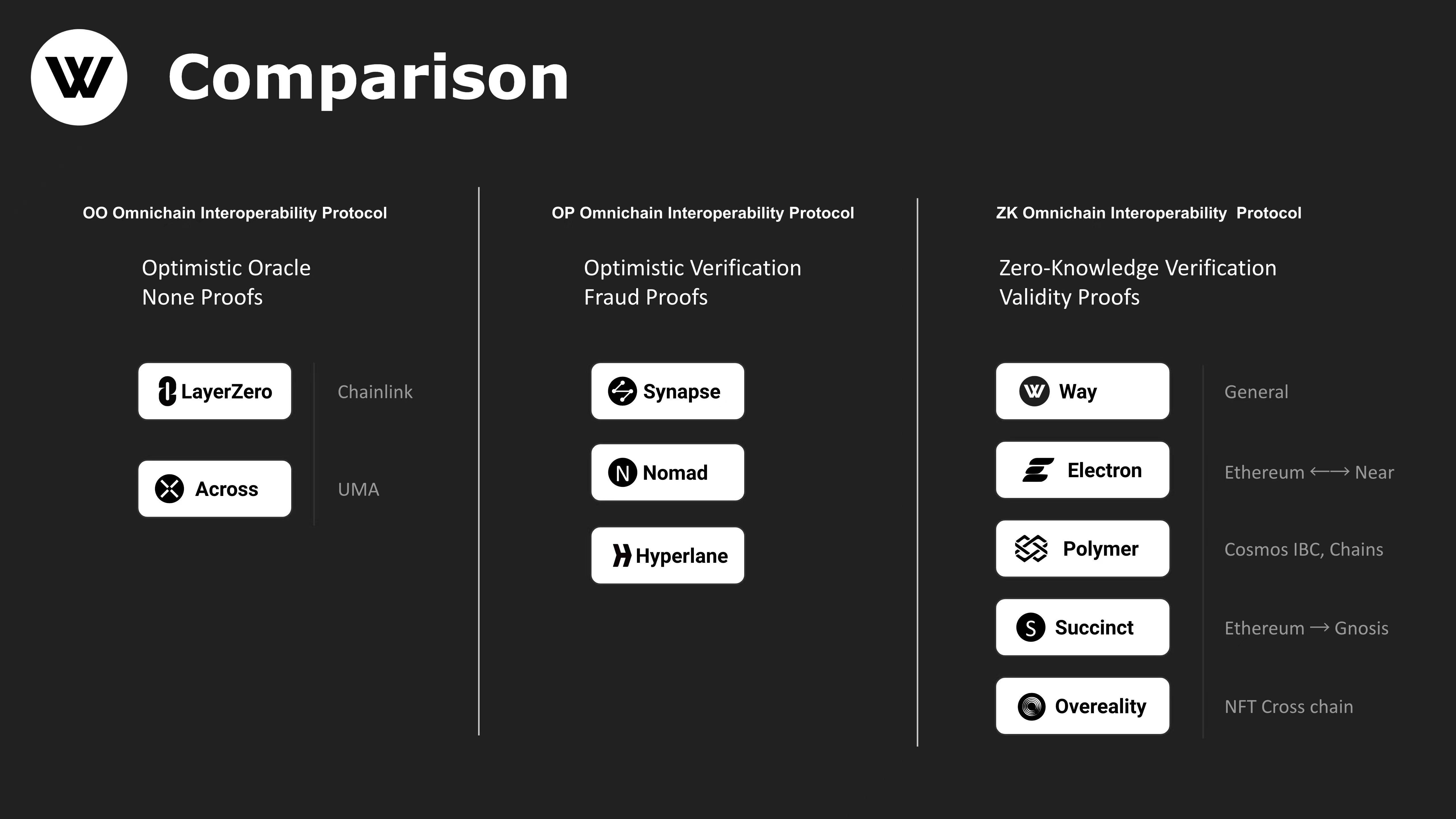Click the Way logo in the header
1456x819 pixels.
point(79,77)
